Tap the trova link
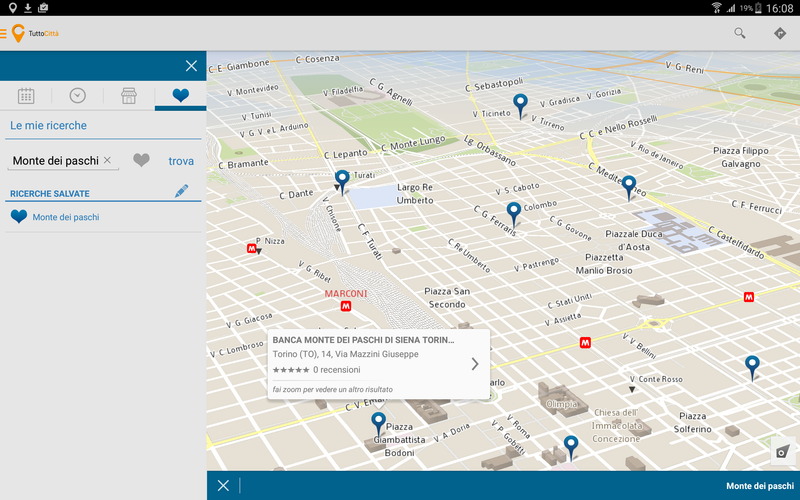Screen dimensions: 800x500 tap(181, 161)
